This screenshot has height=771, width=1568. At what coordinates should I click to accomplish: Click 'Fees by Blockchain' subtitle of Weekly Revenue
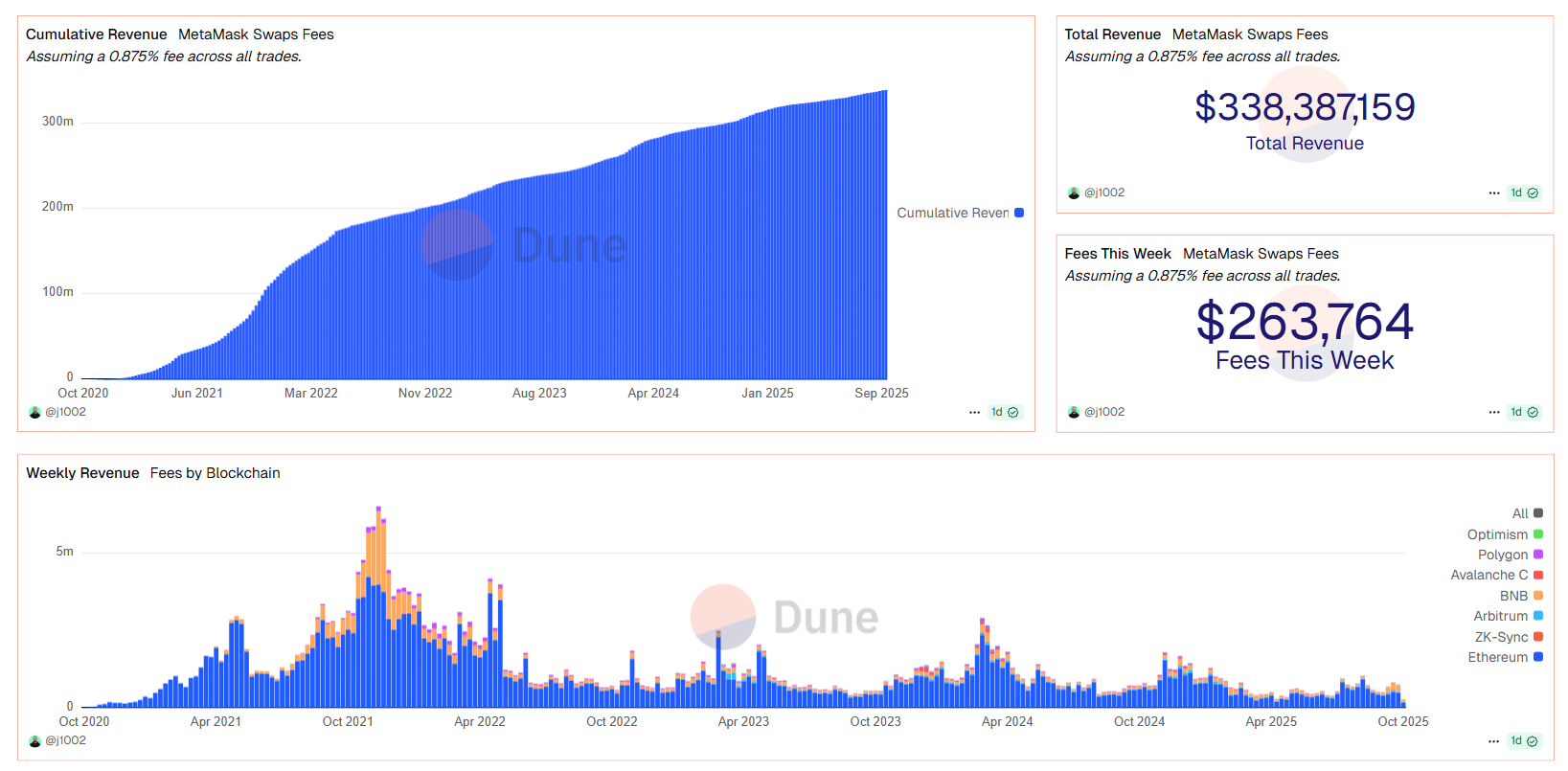tap(216, 473)
